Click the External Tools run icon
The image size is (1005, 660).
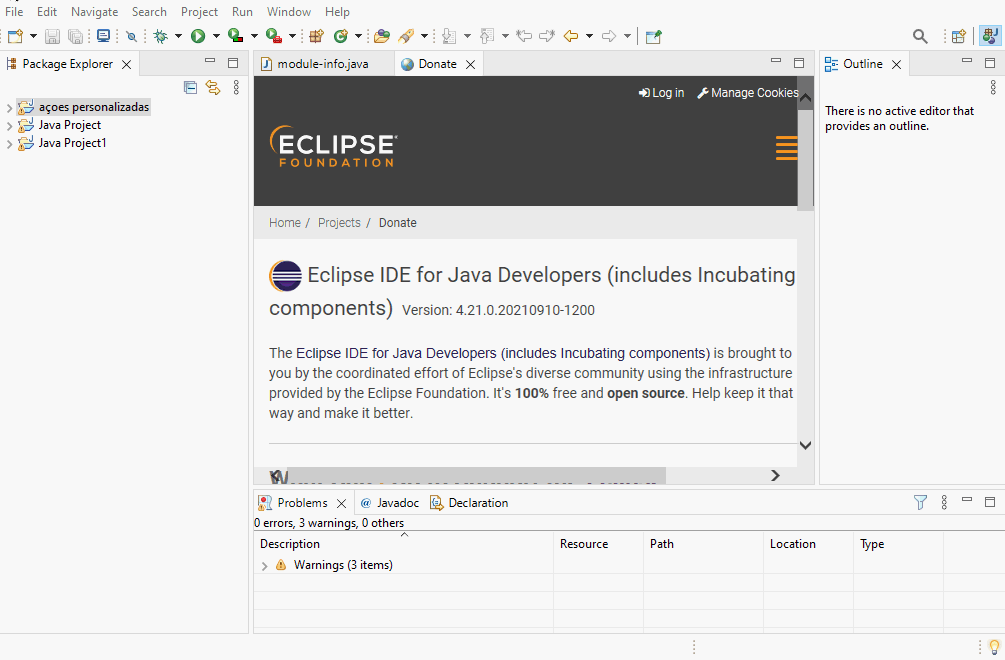pos(274,37)
